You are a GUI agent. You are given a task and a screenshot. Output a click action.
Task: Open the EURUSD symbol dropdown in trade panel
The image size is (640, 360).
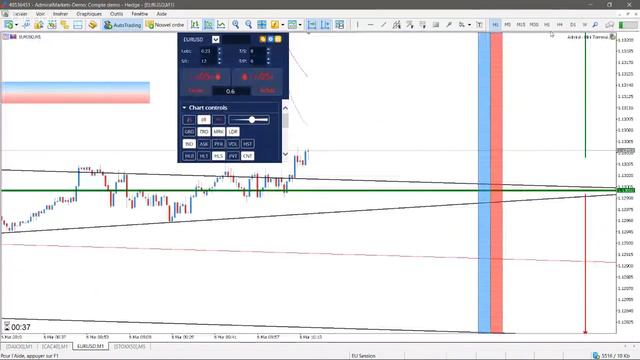[216, 40]
